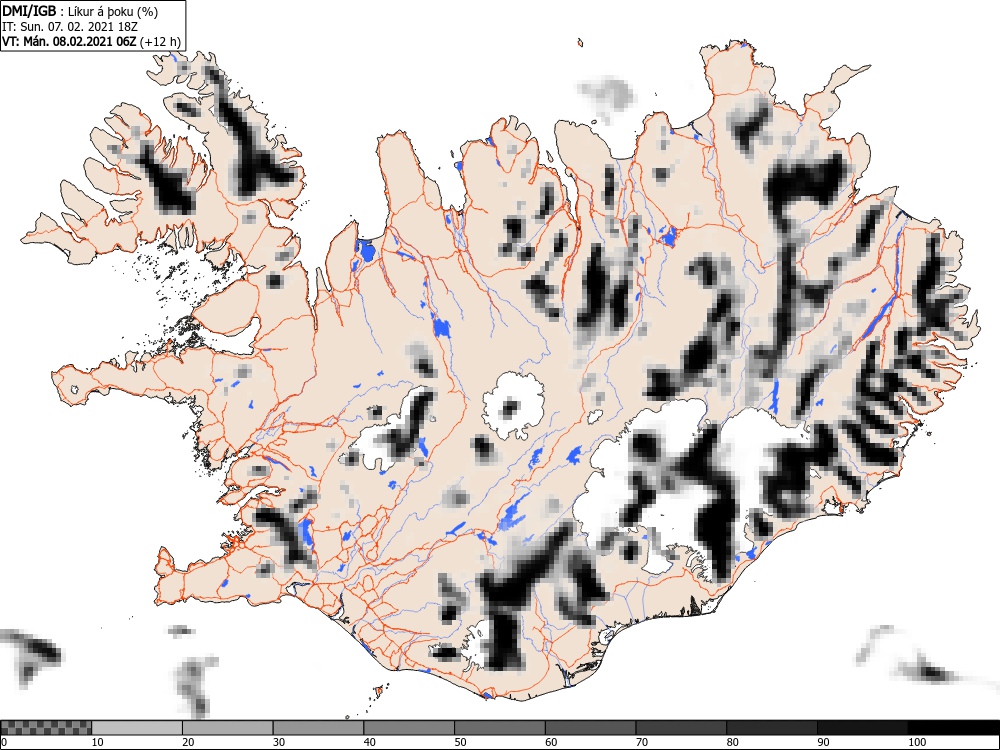This screenshot has height=750, width=1000.
Task: Click the 80–90 percent legend swatch
Action: [771, 728]
